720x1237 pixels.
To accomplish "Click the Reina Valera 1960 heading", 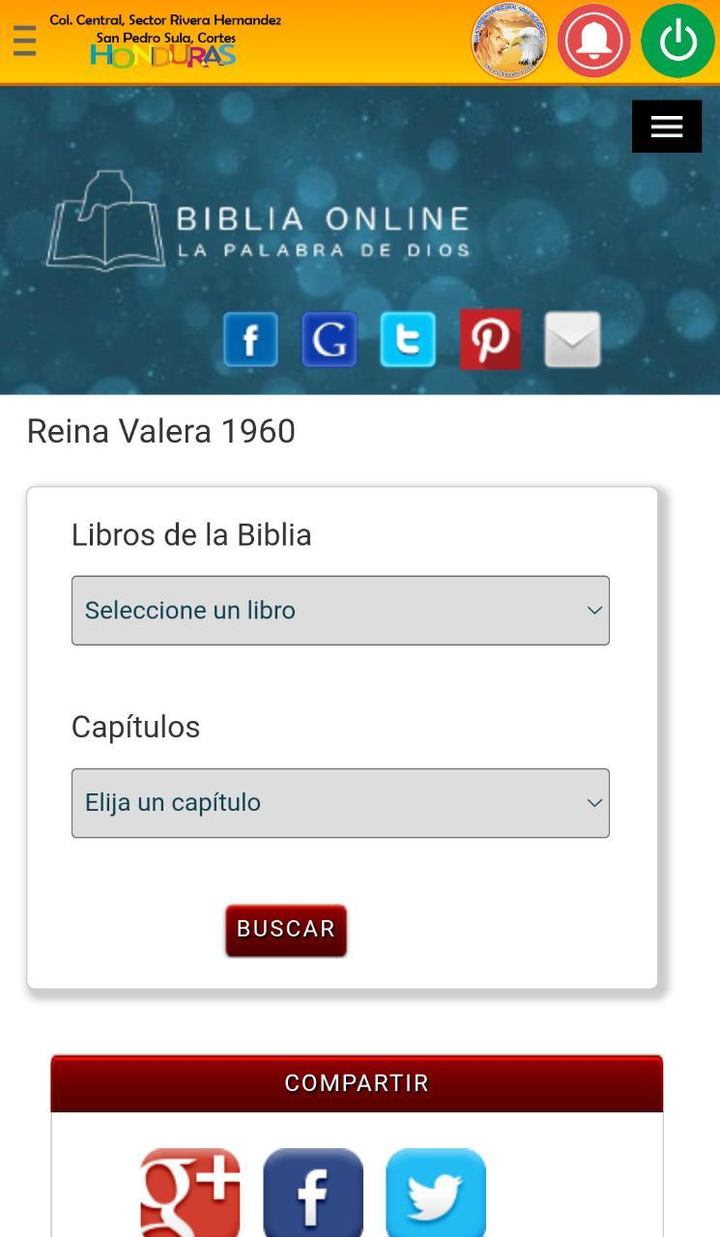I will (x=160, y=431).
